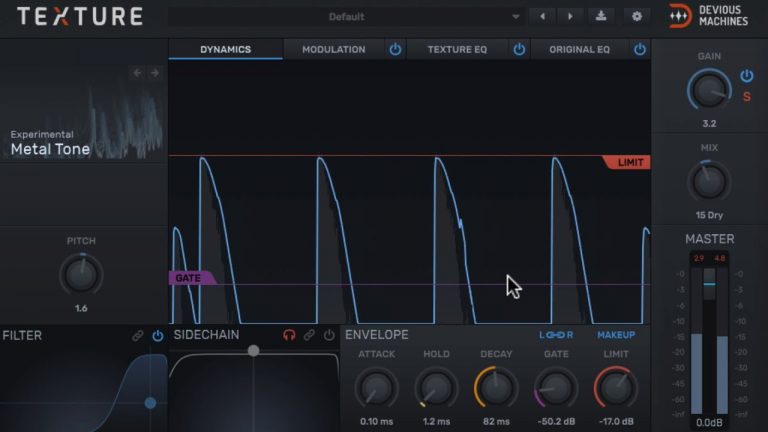Click the Sidechain link chain icon

(x=310, y=335)
